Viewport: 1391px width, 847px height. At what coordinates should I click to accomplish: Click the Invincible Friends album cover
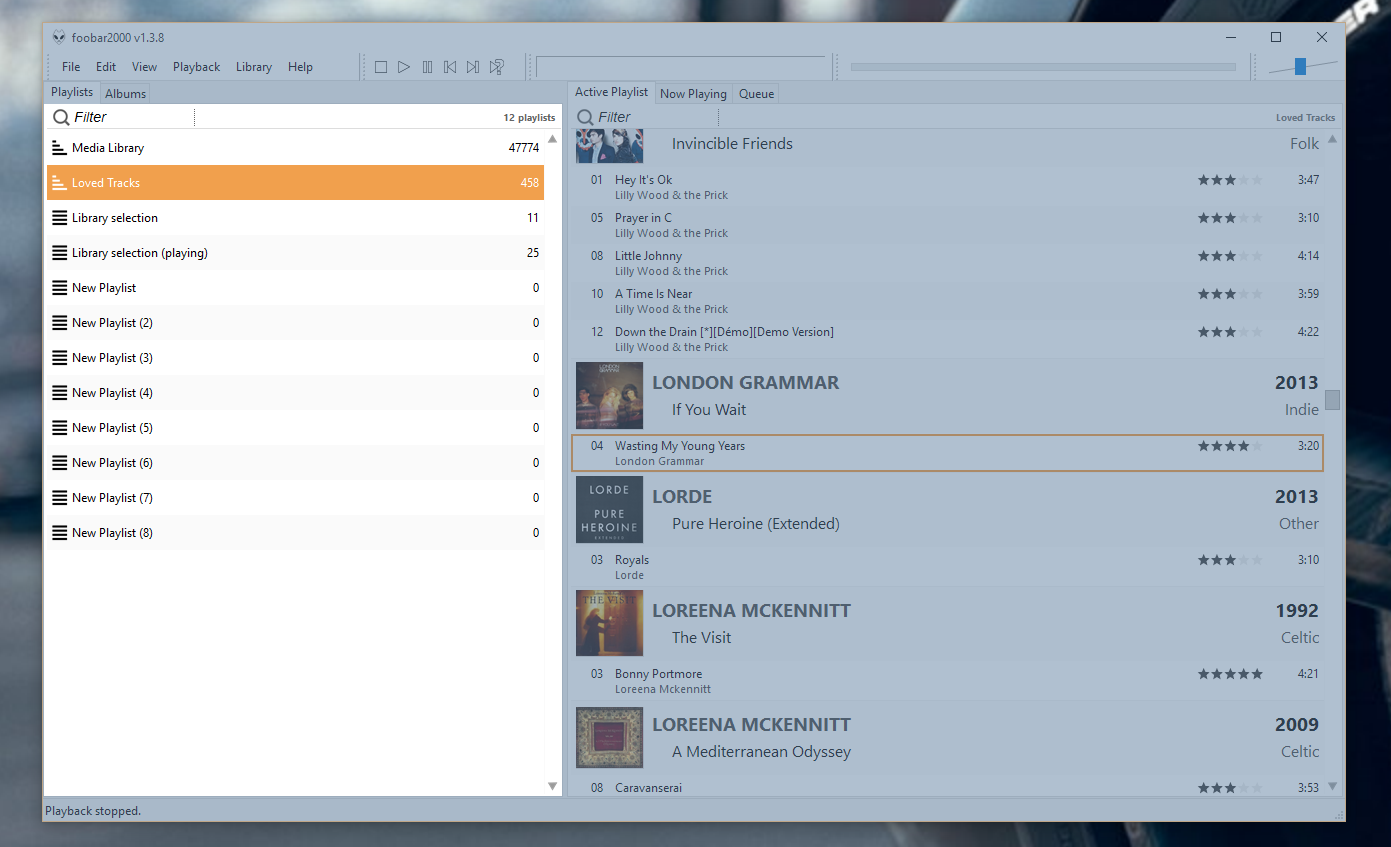click(609, 146)
